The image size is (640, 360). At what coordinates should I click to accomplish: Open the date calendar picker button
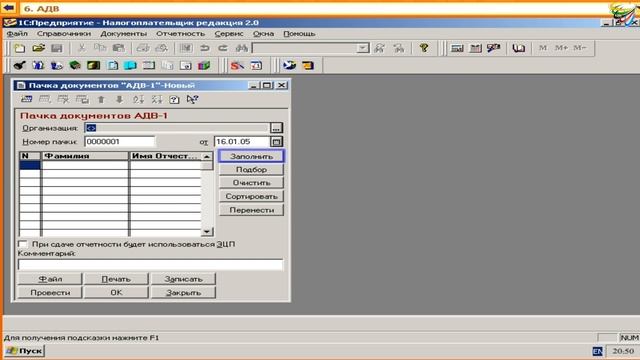pos(276,142)
